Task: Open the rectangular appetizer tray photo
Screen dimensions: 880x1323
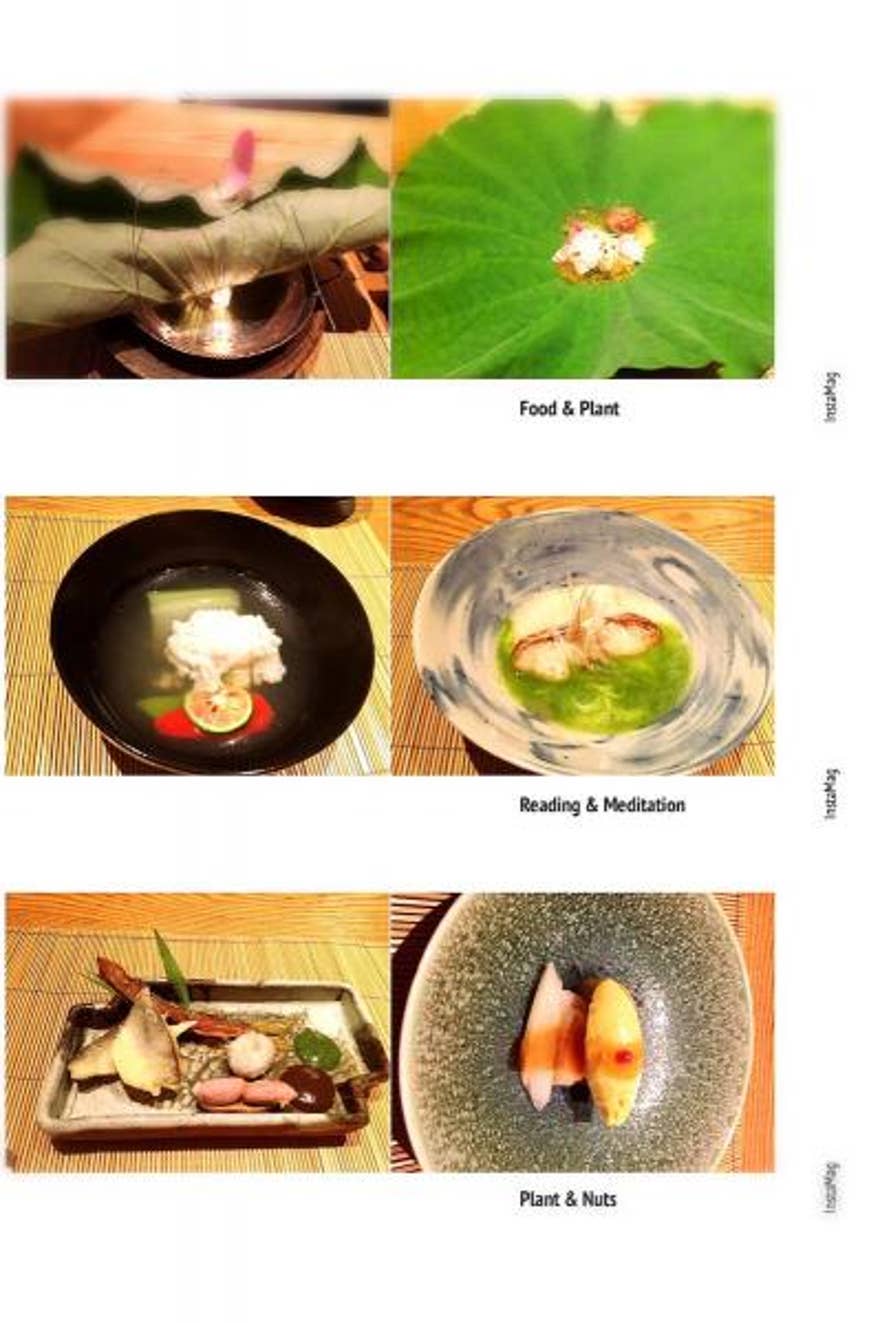Action: click(x=197, y=1032)
